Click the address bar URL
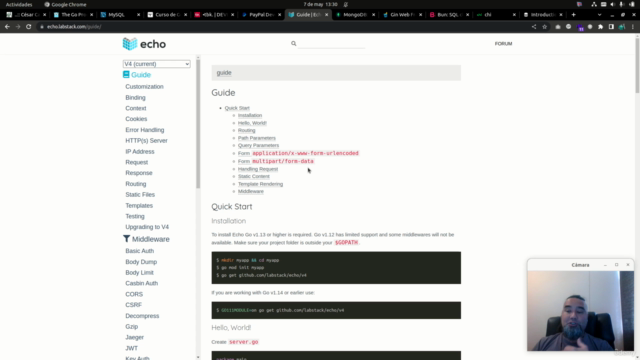Viewport: 640px width, 360px height. (x=74, y=27)
